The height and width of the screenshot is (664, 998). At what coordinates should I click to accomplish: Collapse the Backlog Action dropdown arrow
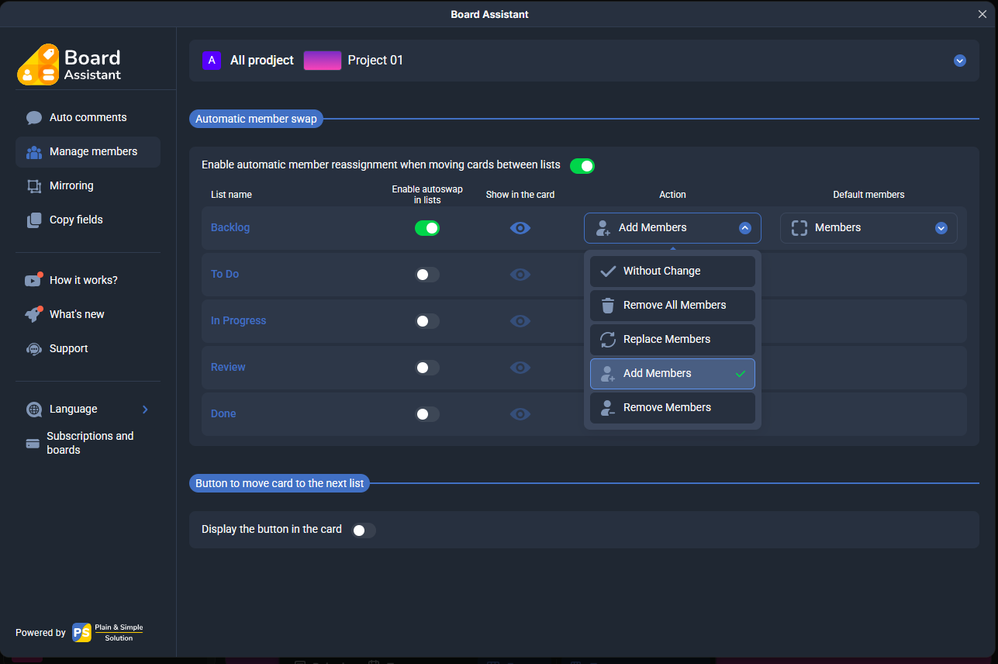[745, 228]
